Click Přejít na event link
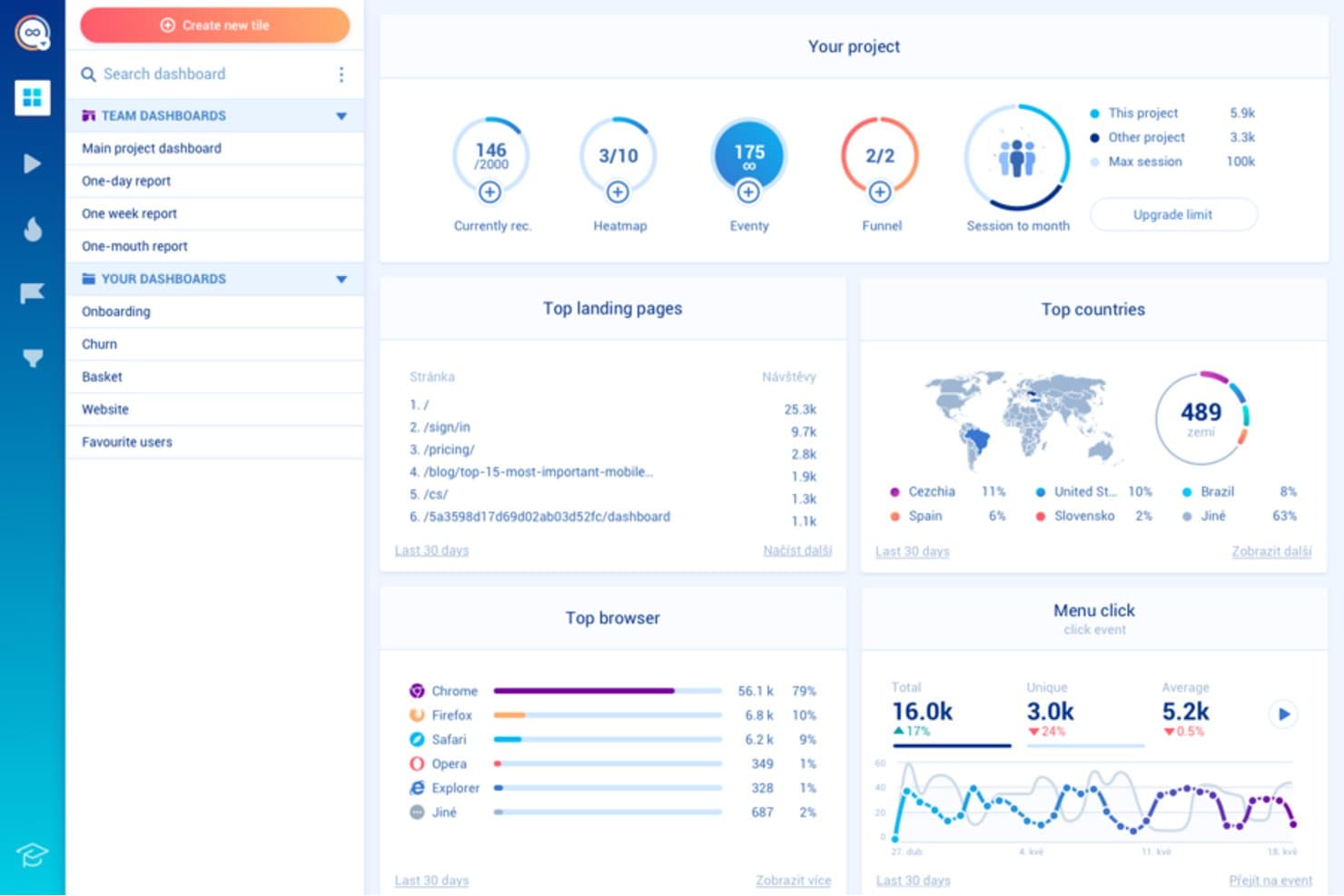 coord(1270,881)
